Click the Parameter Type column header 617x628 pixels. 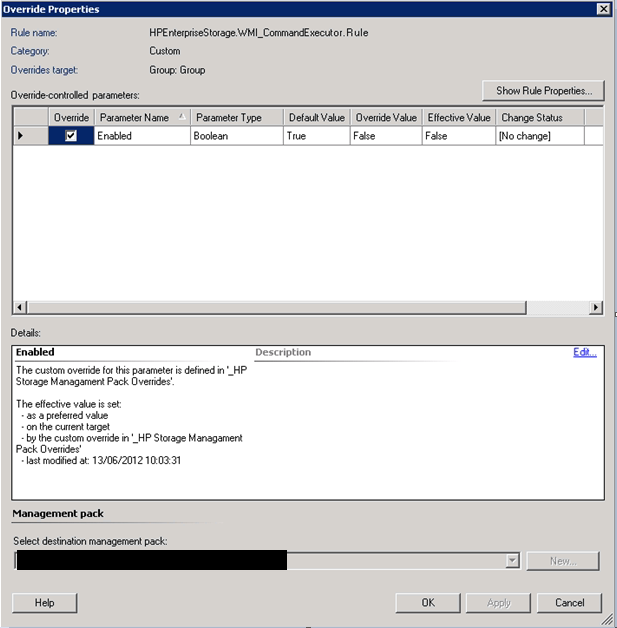coord(236,117)
